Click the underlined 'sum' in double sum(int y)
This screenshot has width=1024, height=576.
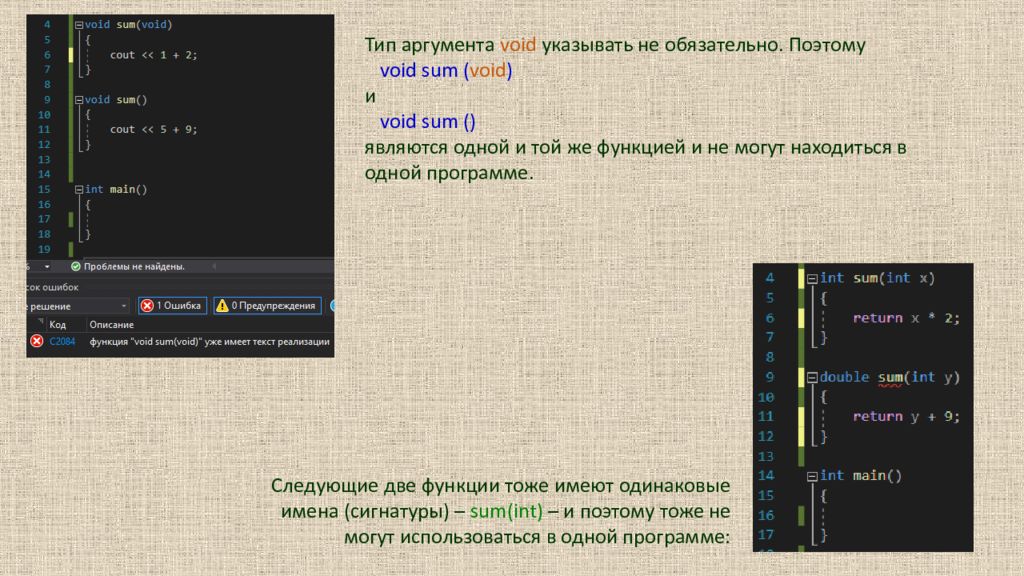(890, 377)
